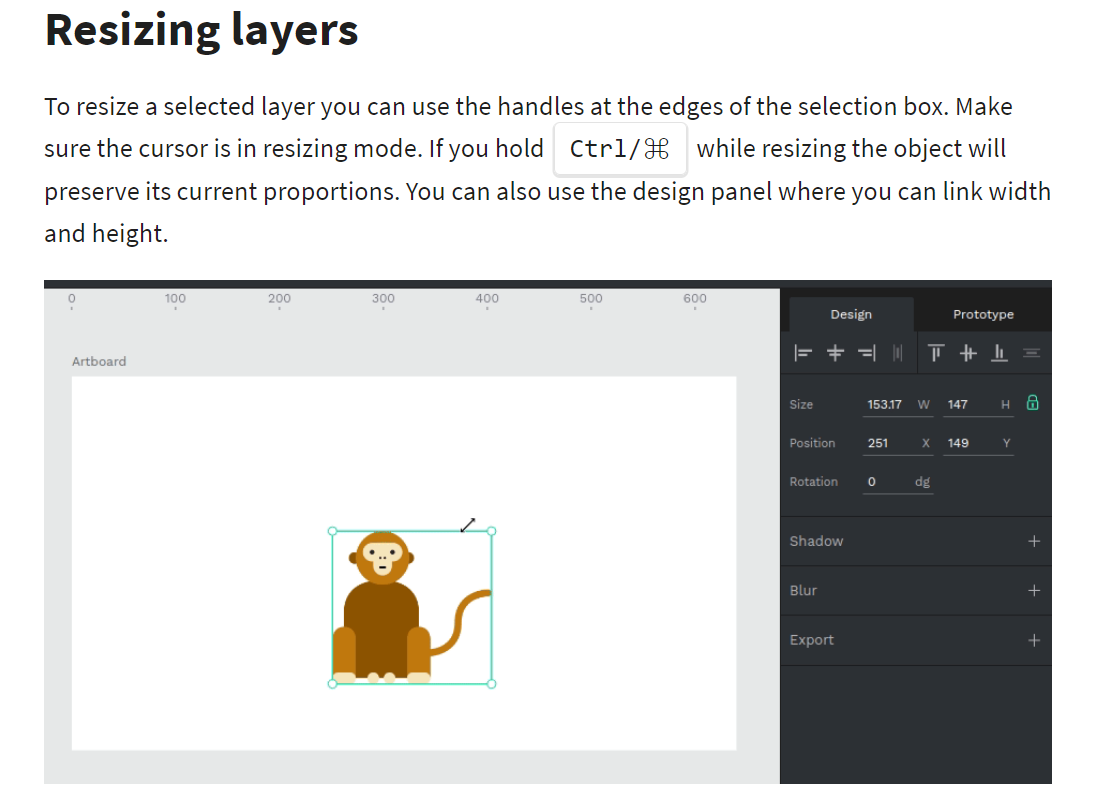Viewport: 1102px width, 811px height.
Task: Add an Export with the plus icon
Action: click(x=1034, y=640)
